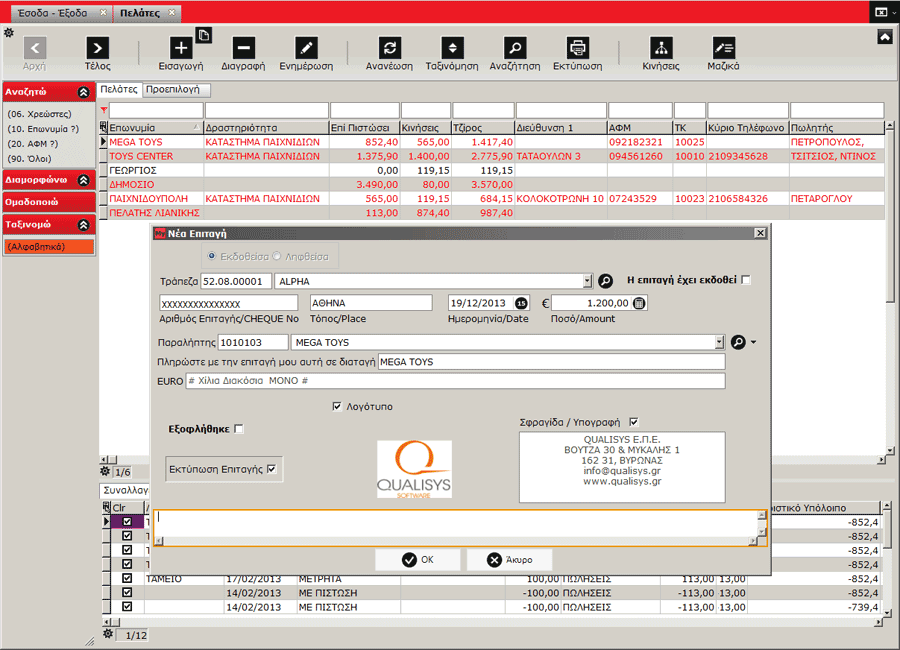Screen dimensions: 900x650
Task: Switch to the Έσοδα - Έξοδα tab
Action: (60, 13)
